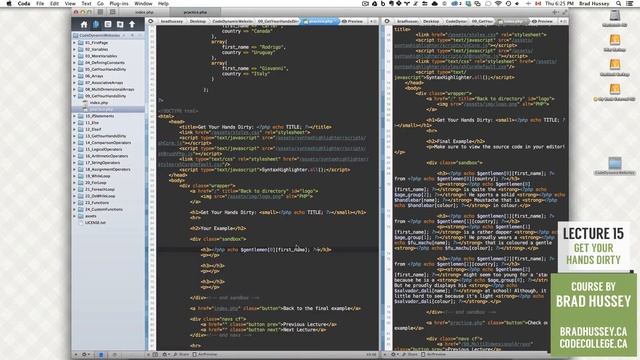Open the Plug-ins menu
Screen dimensions: 640x360
tap(119, 3)
